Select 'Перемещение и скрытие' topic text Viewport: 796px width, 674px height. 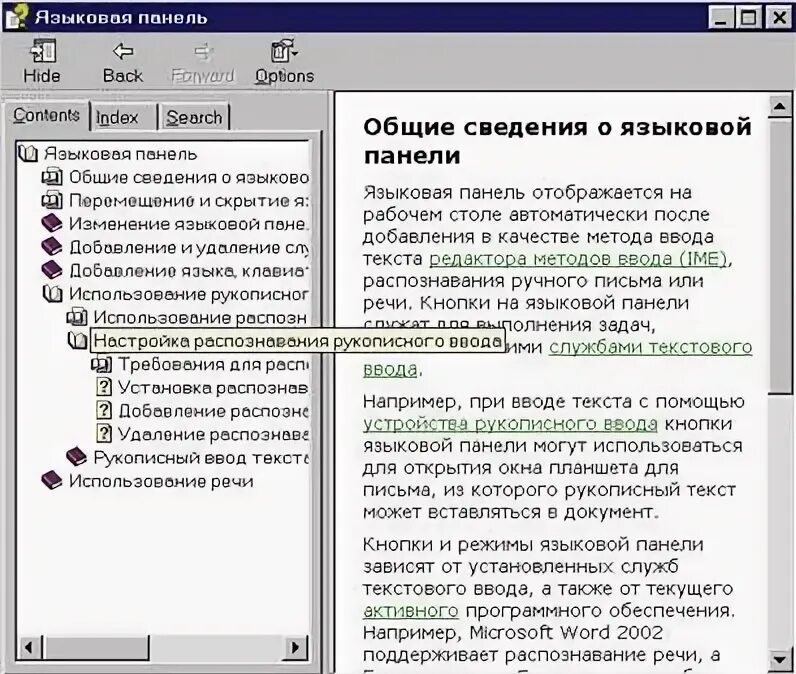(x=189, y=200)
